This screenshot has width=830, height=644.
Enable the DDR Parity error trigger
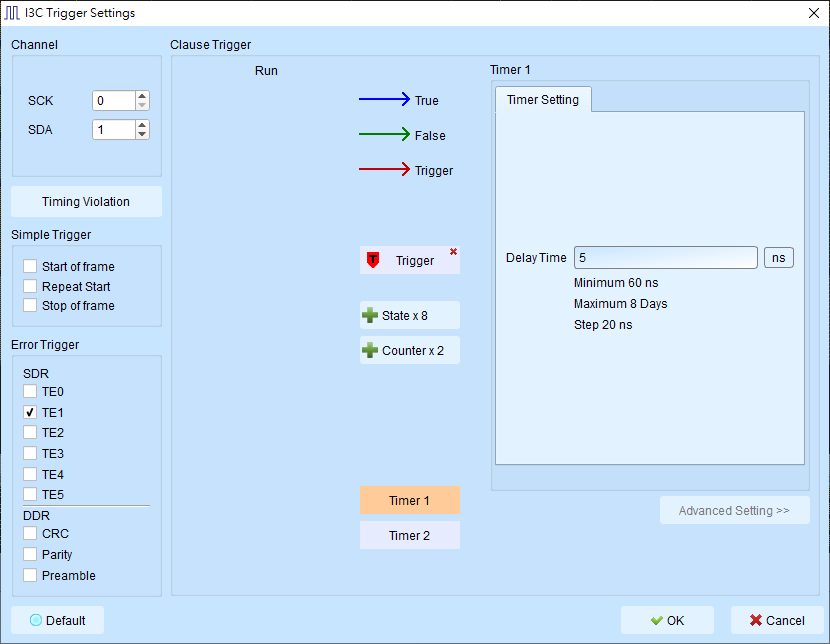pyautogui.click(x=30, y=554)
